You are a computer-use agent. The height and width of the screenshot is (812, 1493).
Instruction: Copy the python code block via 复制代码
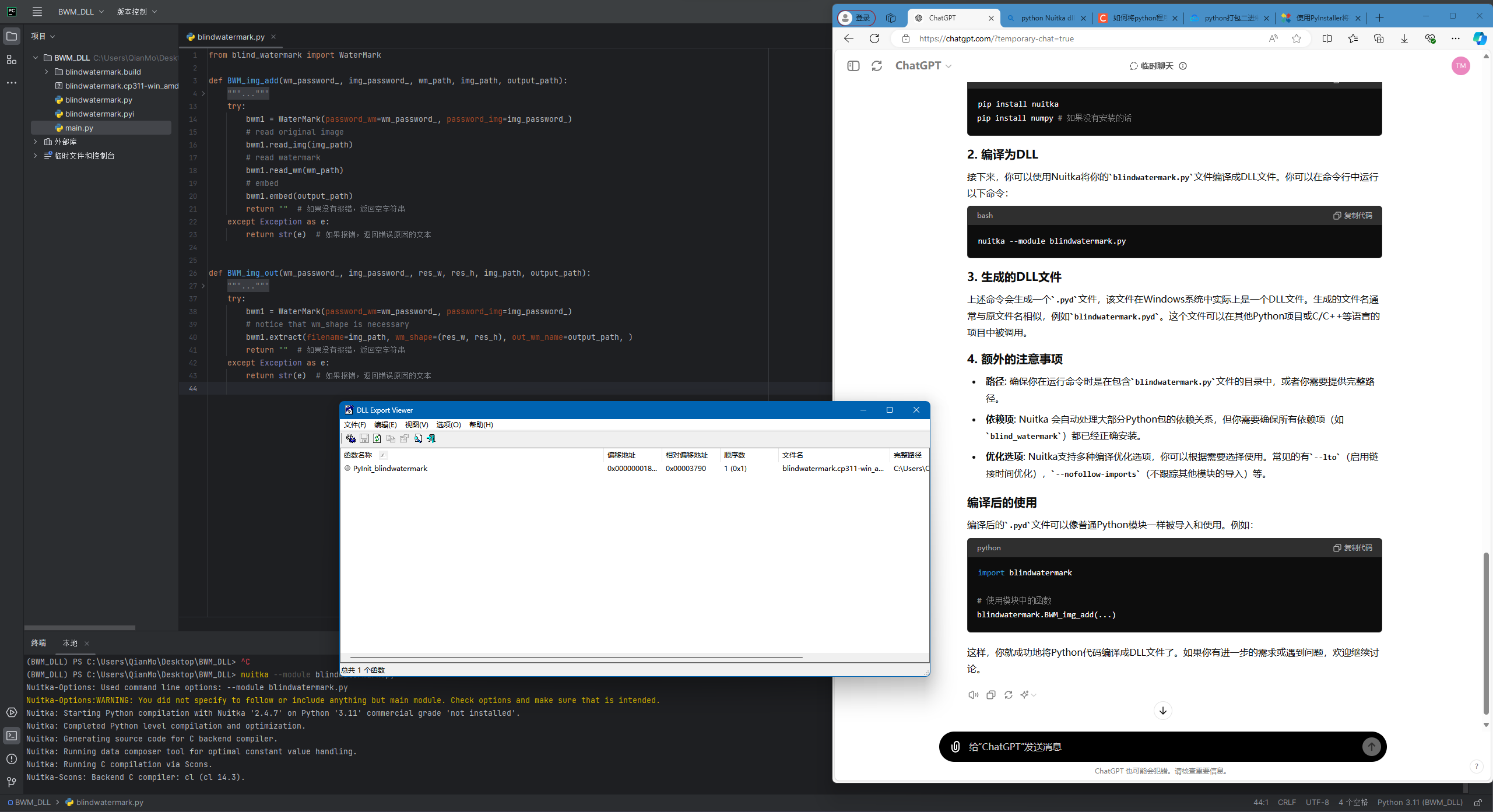coord(1353,548)
